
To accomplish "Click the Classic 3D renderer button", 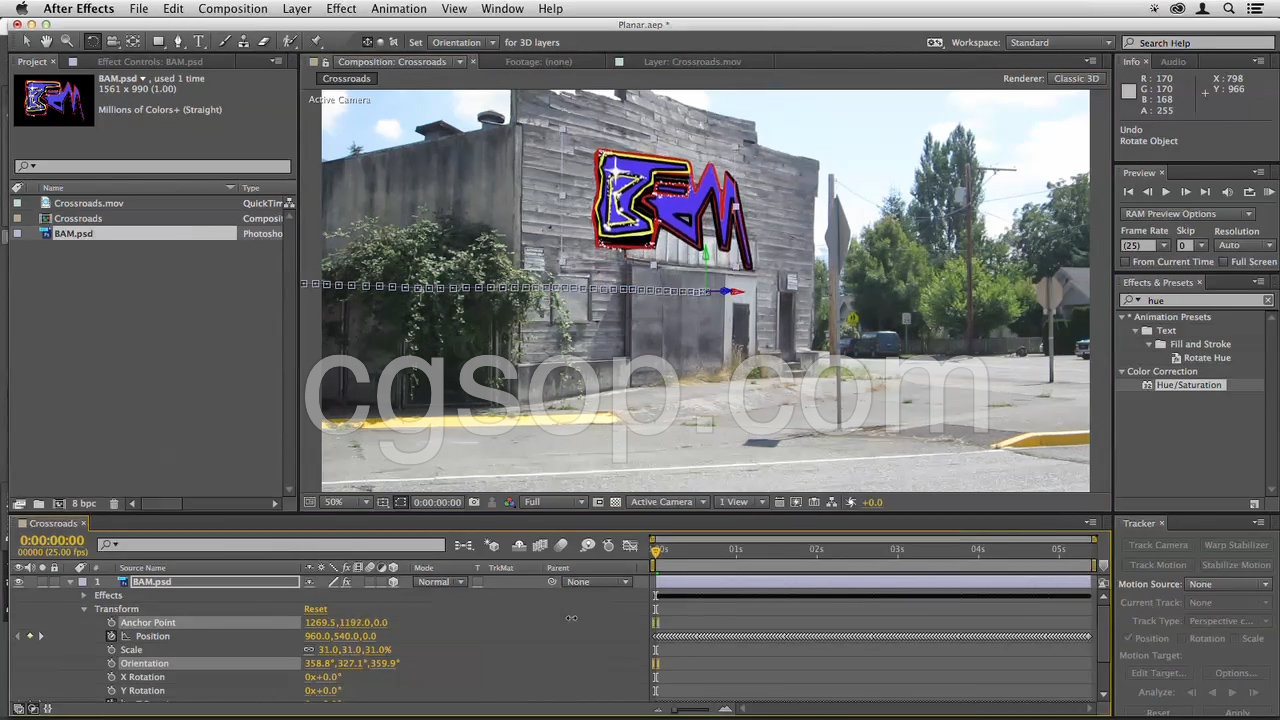I will [x=1076, y=79].
